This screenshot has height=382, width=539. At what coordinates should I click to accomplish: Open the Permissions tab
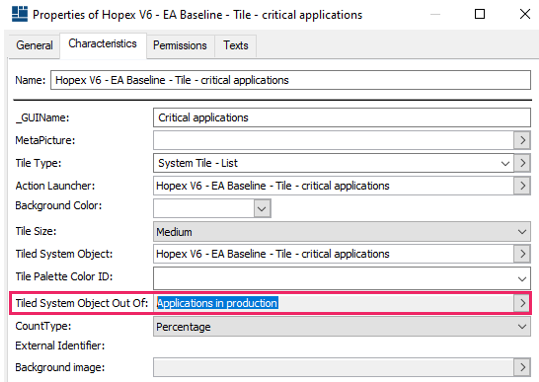coord(180,45)
